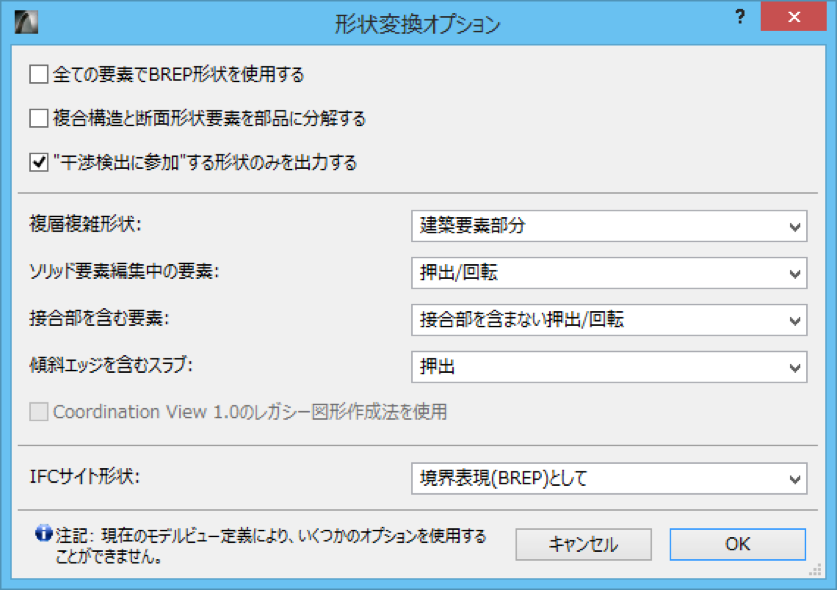Screen dimensions: 837x590
Task: Click the ArchiCAD icon in title bar
Action: [x=26, y=22]
